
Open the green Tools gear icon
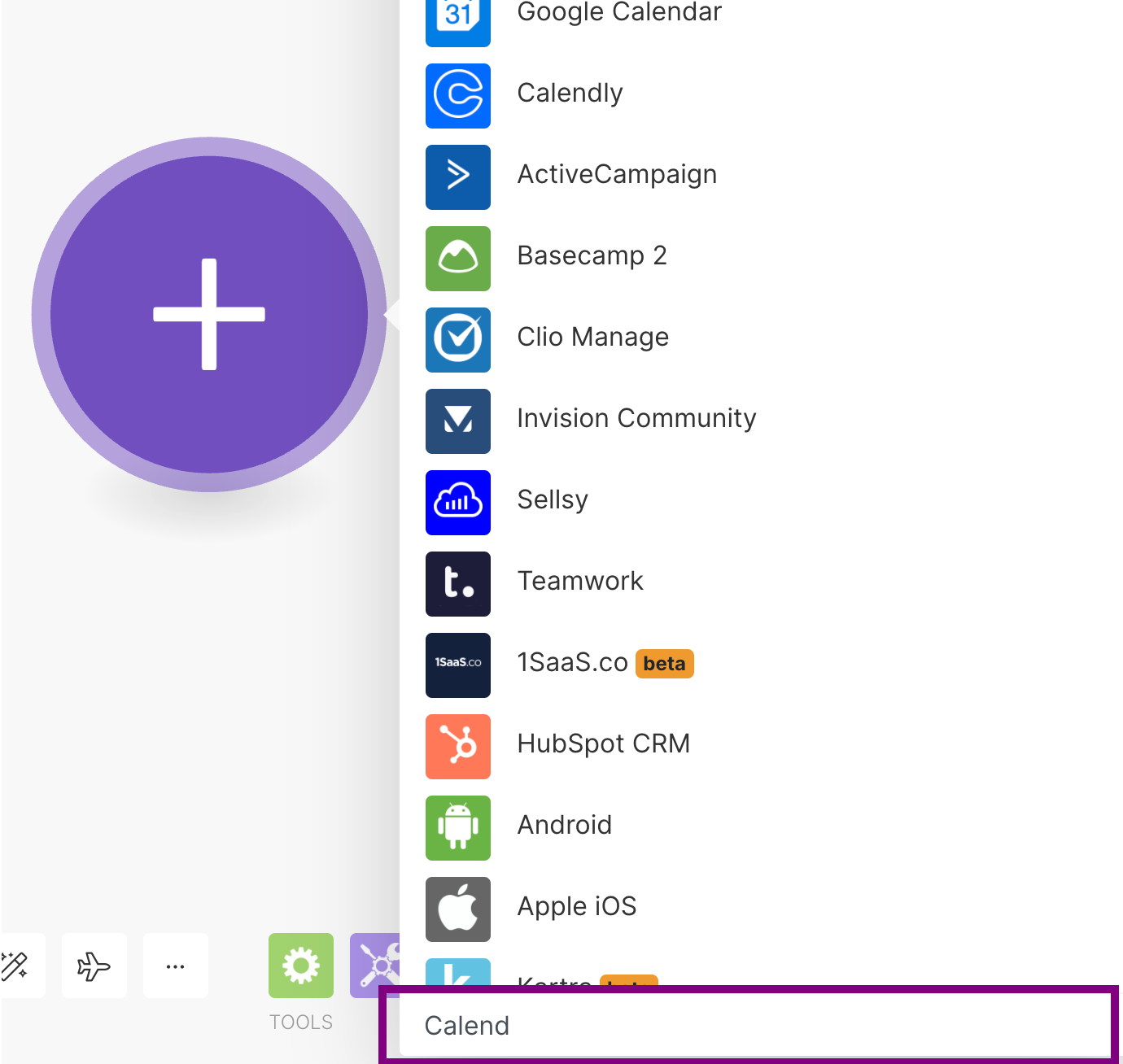click(x=301, y=966)
